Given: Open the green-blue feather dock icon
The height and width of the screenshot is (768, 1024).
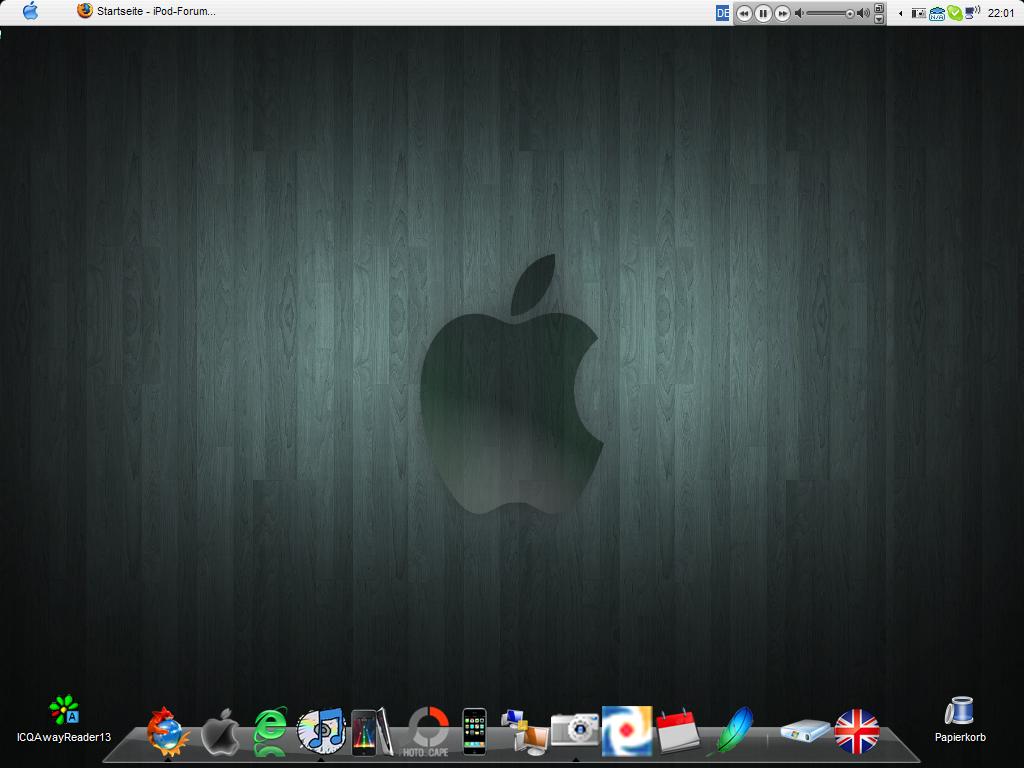Looking at the screenshot, I should pyautogui.click(x=732, y=731).
